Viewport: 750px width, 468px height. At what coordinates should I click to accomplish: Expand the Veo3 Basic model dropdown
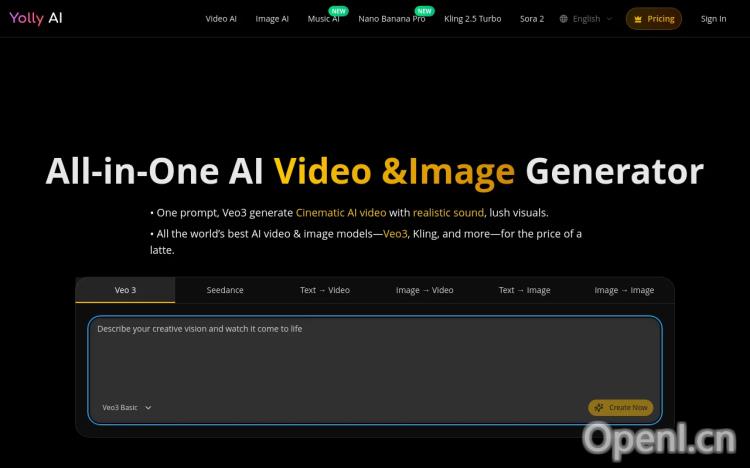point(126,408)
